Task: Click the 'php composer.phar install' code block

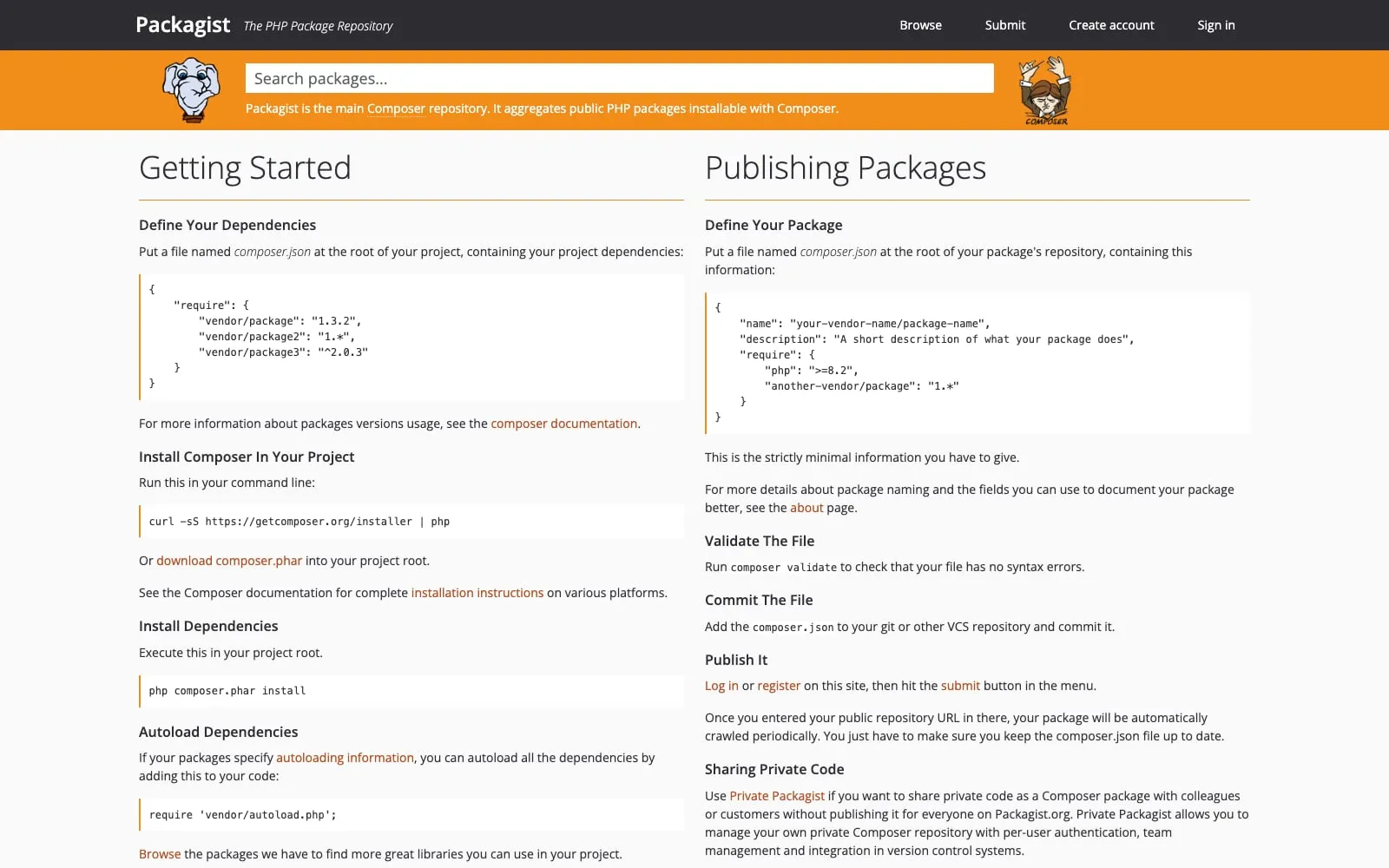Action: (411, 691)
